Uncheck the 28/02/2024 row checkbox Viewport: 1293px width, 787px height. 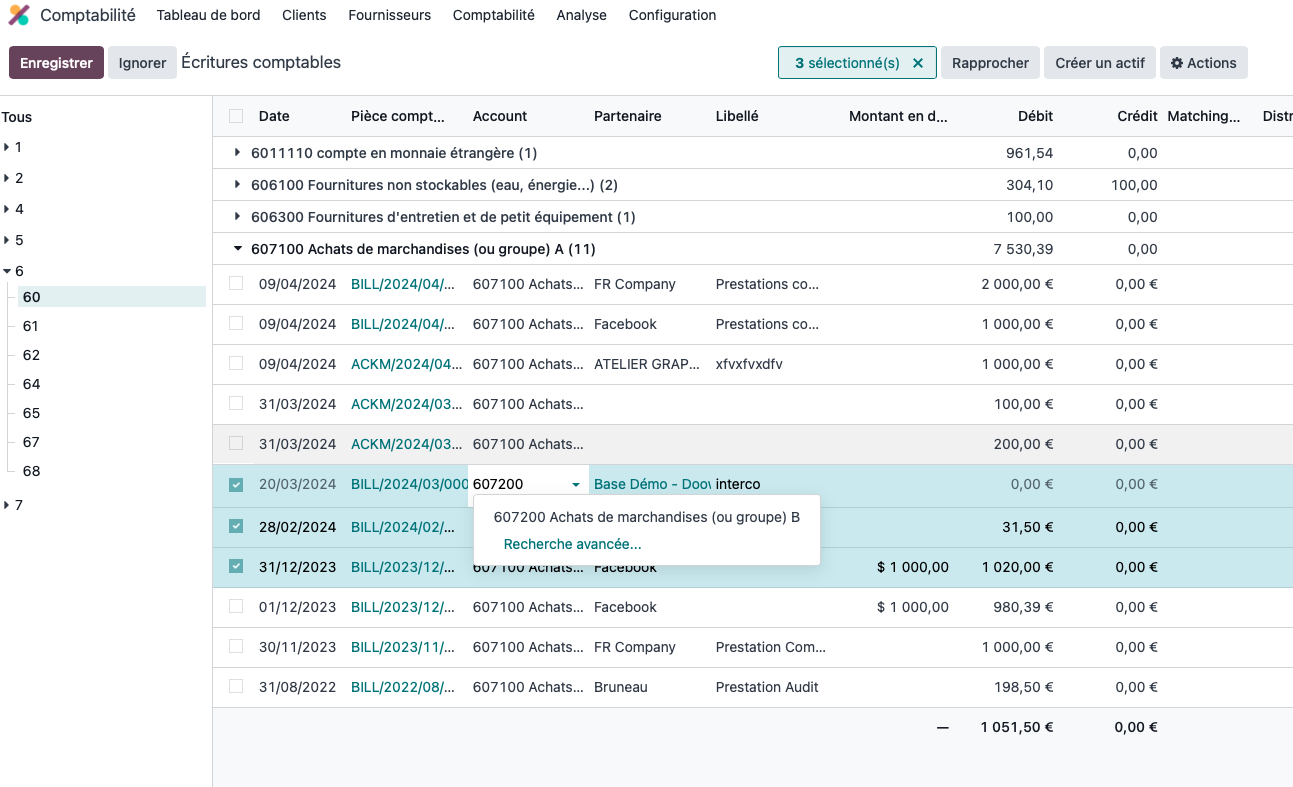[x=236, y=526]
